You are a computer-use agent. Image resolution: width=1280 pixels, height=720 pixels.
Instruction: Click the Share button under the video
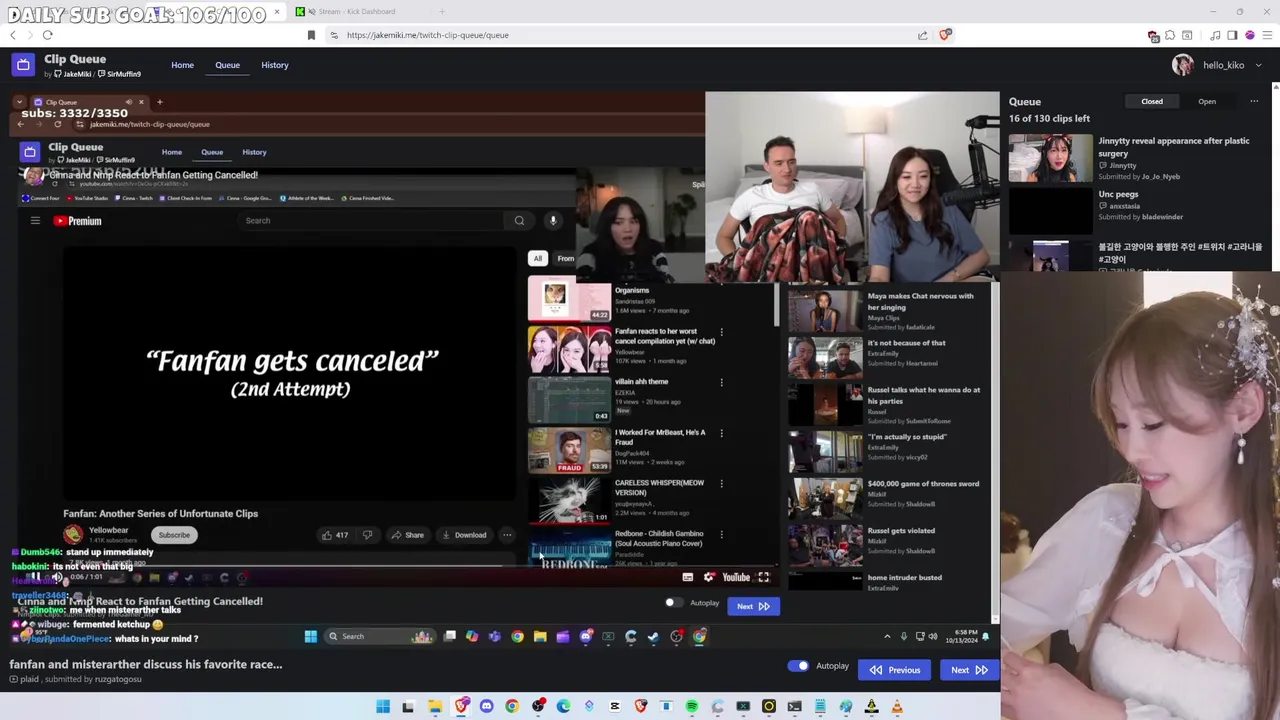pos(408,535)
